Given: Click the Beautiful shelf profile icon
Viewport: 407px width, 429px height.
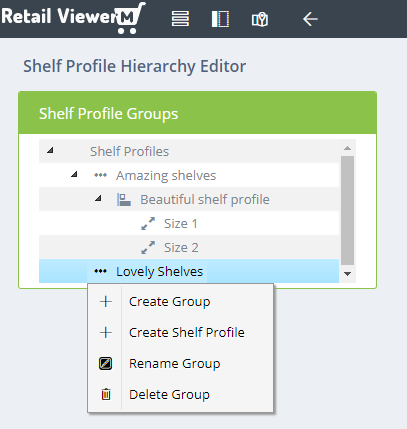Looking at the screenshot, I should 124,199.
